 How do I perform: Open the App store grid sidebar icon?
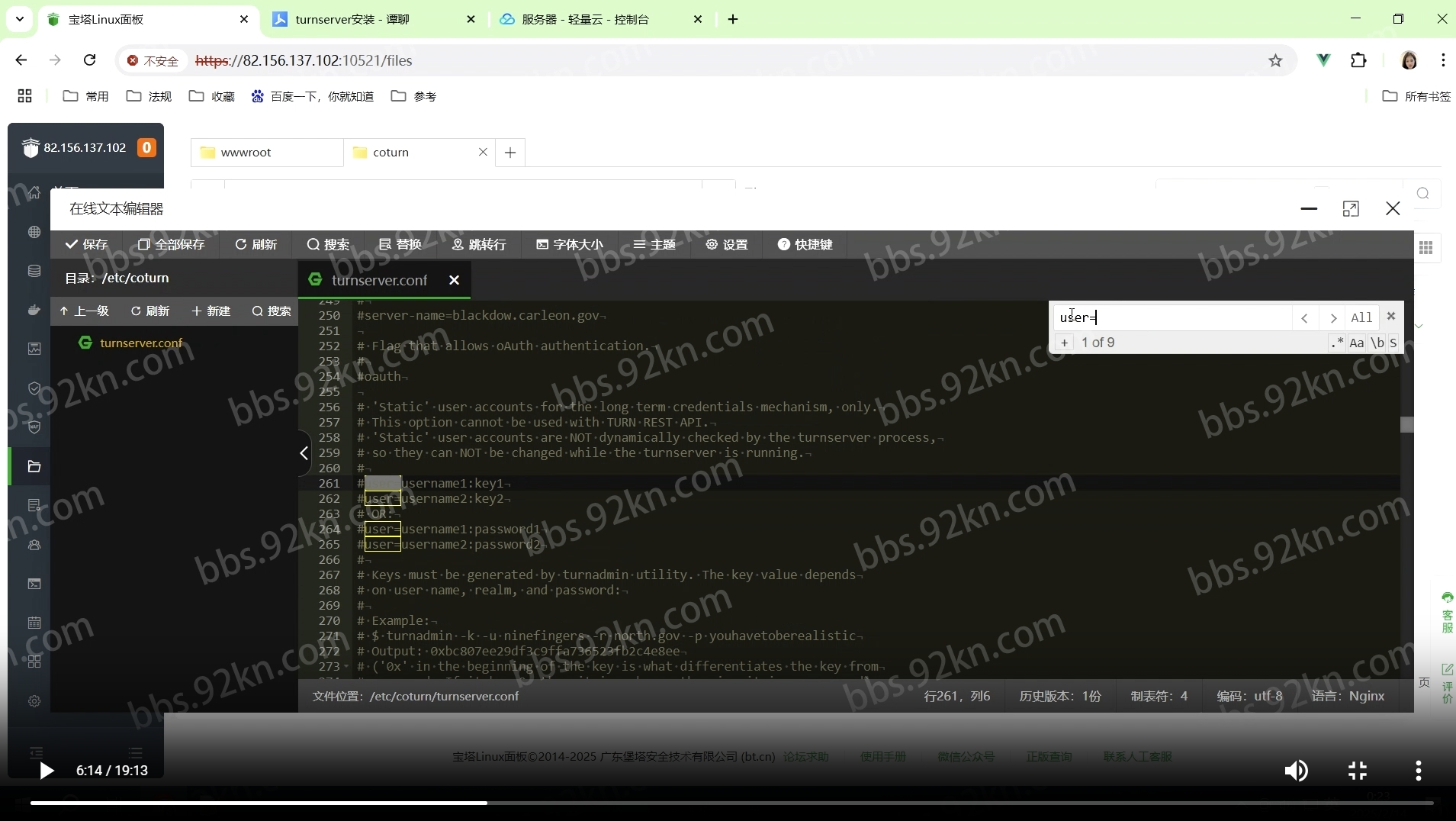[x=34, y=662]
